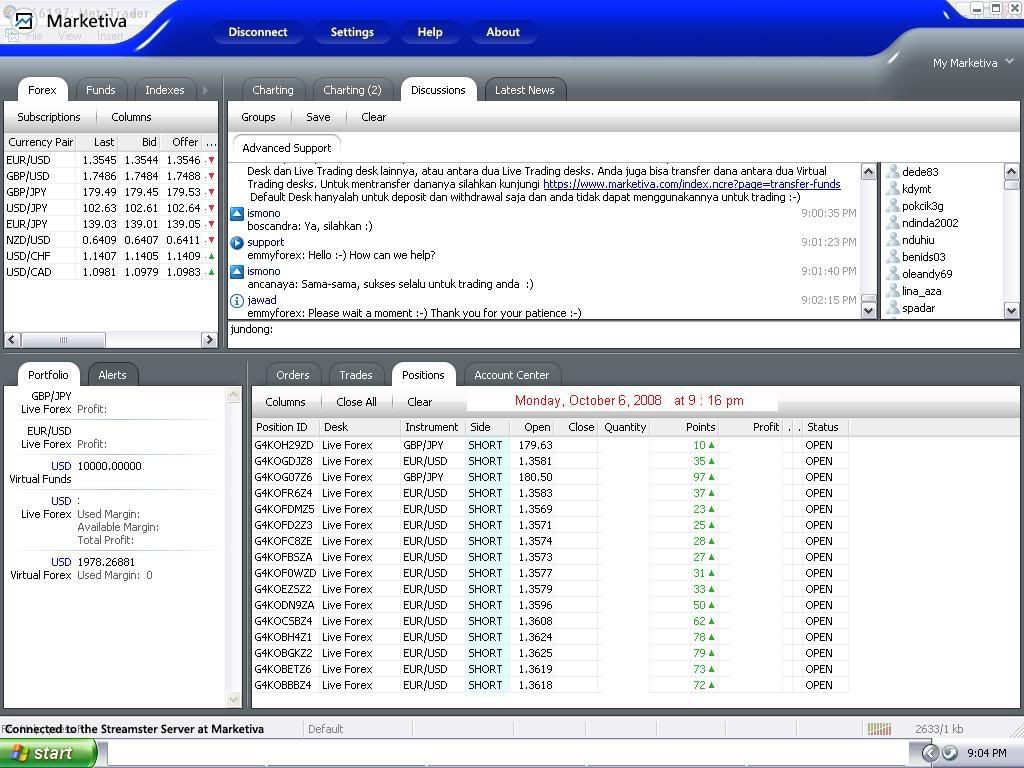Click the Currency Pair column header
The height and width of the screenshot is (768, 1024).
(40, 142)
